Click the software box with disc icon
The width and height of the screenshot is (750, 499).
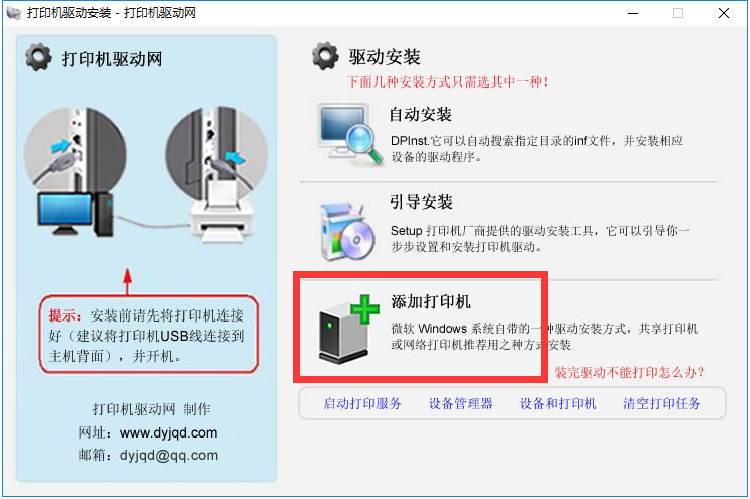pos(347,232)
